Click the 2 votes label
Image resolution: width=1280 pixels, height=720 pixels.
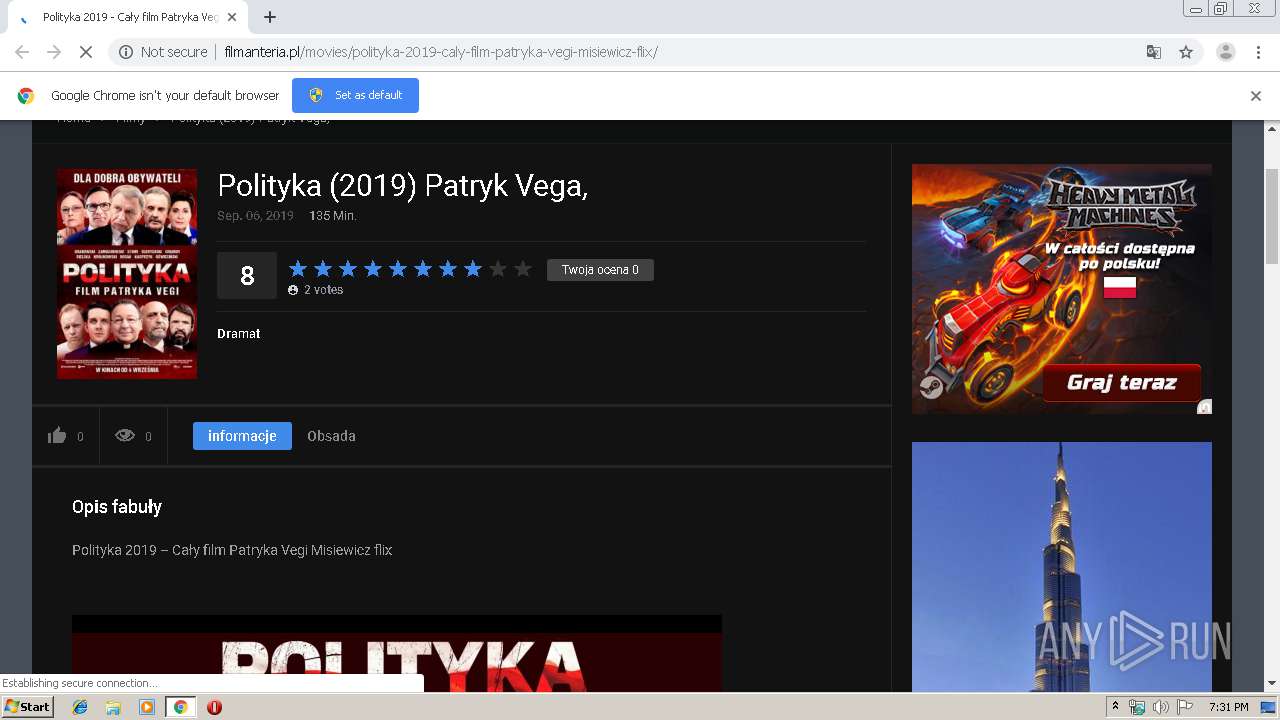coord(323,290)
